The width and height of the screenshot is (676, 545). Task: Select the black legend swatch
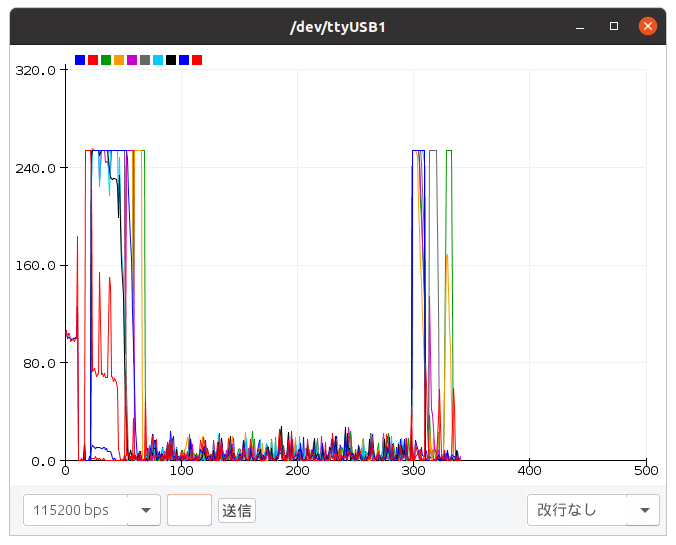point(171,60)
